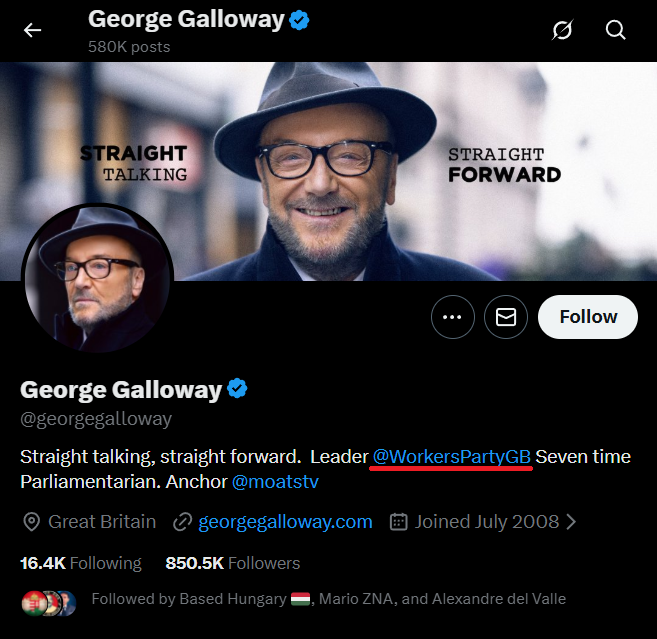
Task: Open the three-dot more options menu
Action: [x=452, y=317]
